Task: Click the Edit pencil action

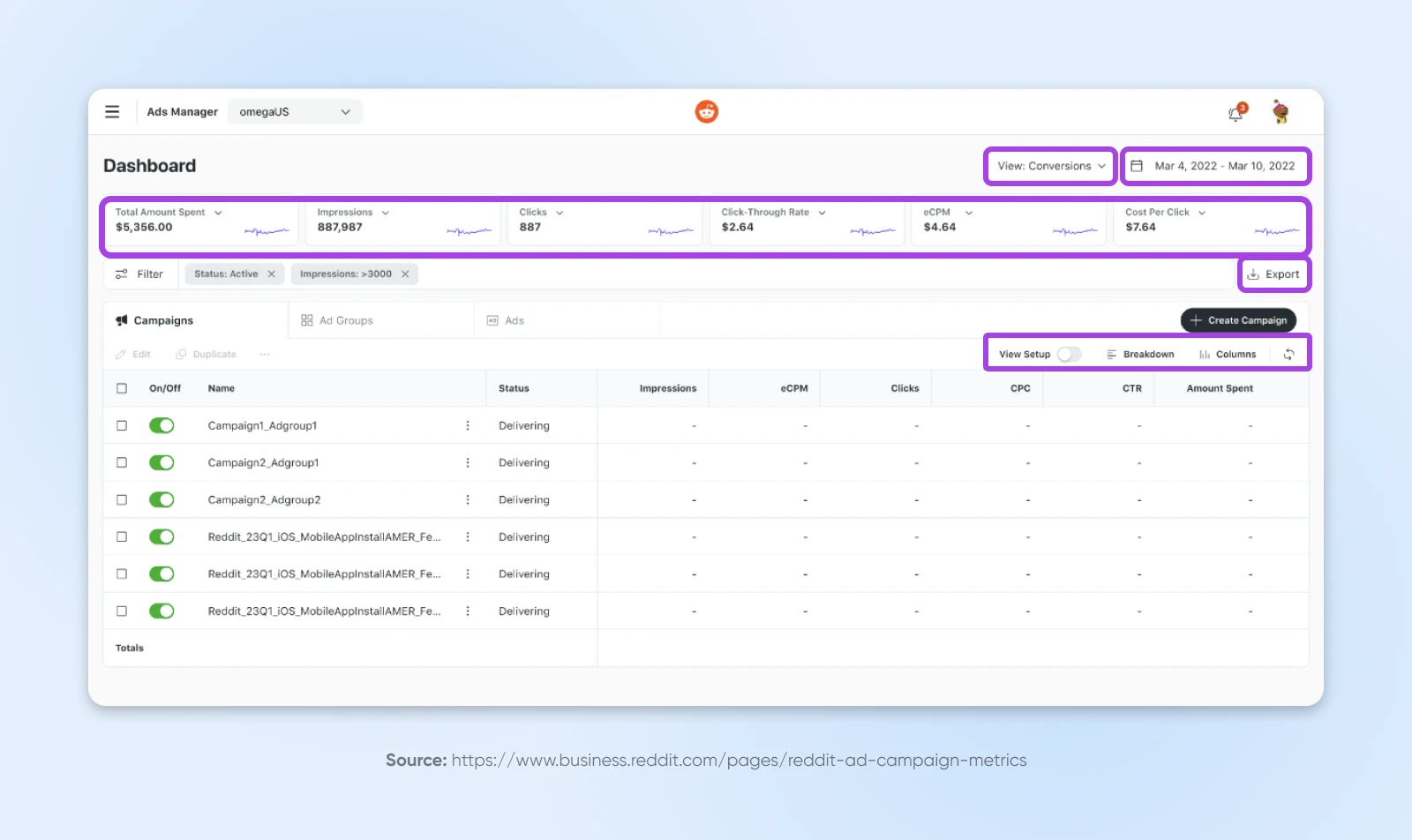Action: pos(133,355)
